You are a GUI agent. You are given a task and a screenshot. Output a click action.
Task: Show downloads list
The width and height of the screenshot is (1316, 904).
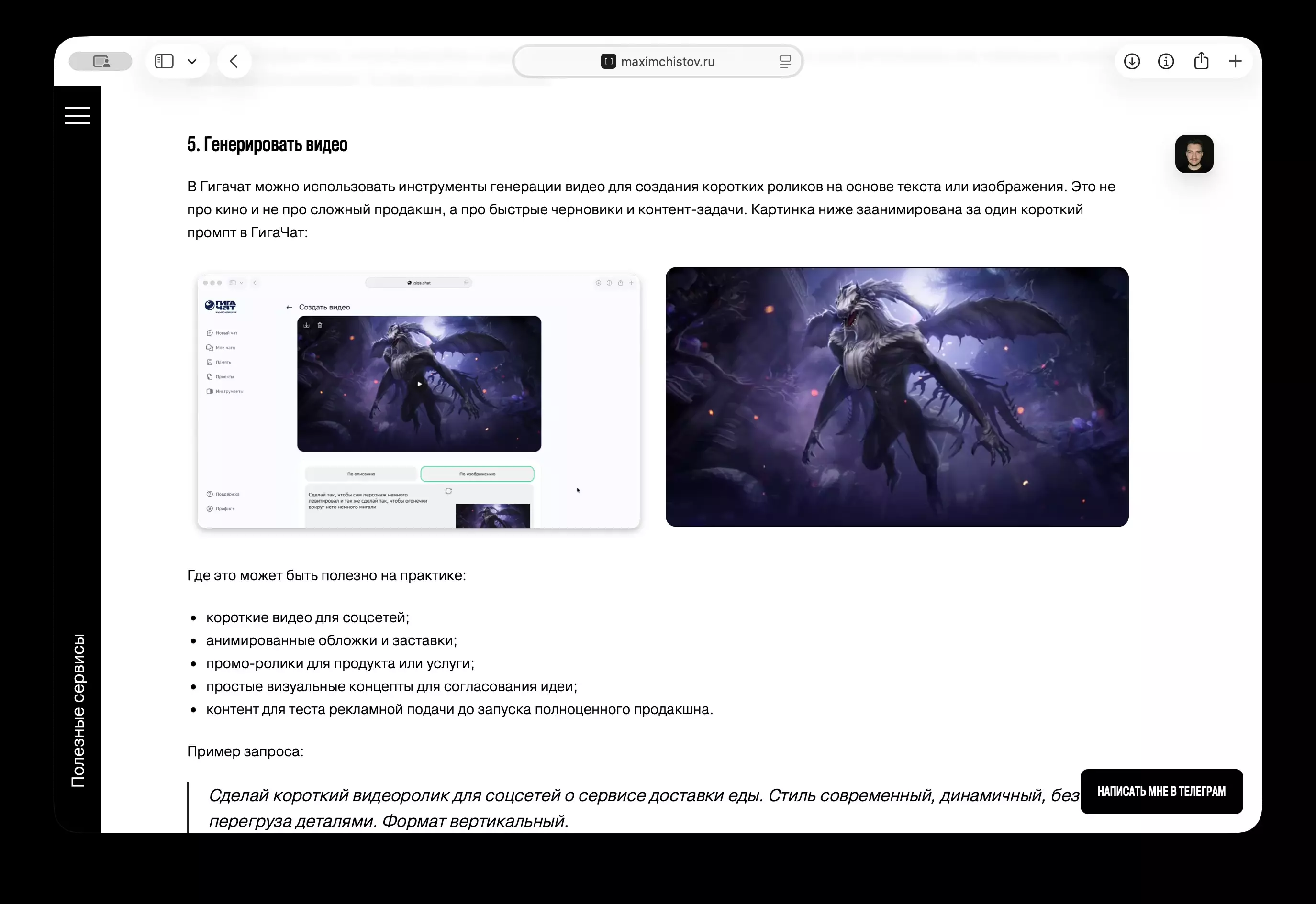pyautogui.click(x=1132, y=61)
